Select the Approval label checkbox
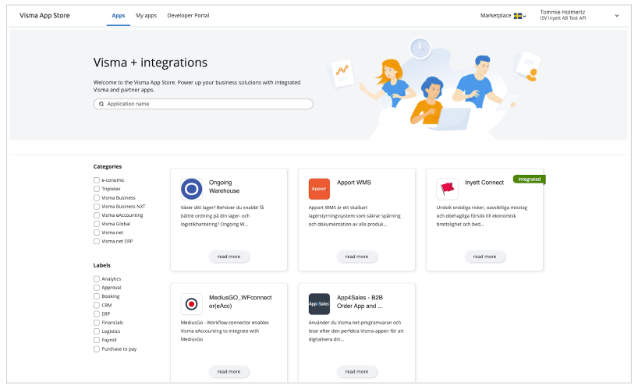 tap(97, 288)
